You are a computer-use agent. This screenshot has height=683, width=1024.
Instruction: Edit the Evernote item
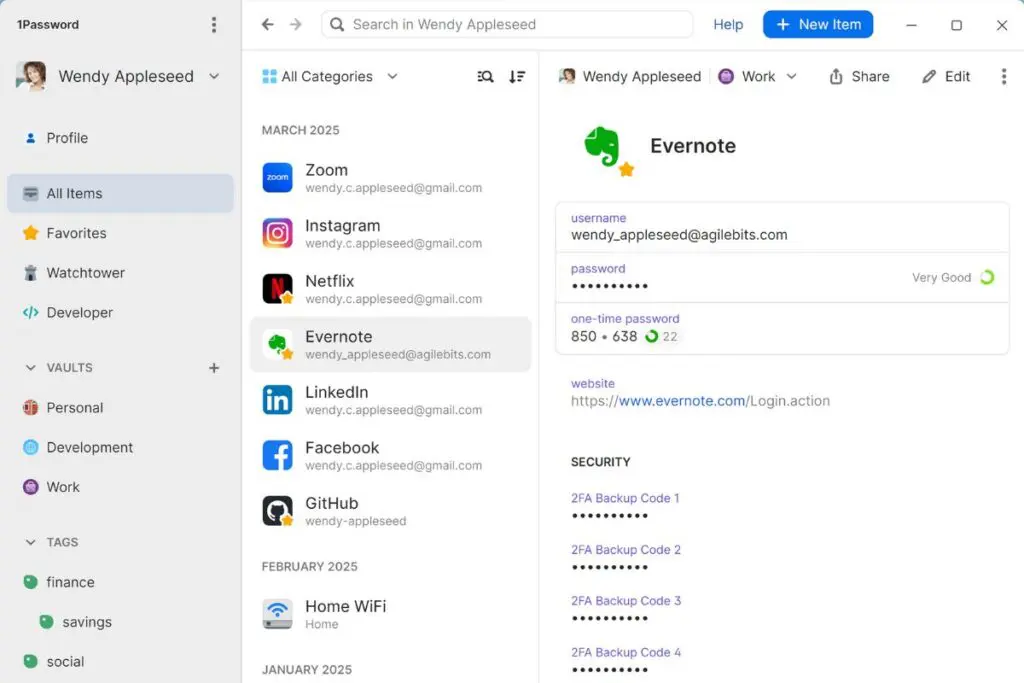point(946,76)
